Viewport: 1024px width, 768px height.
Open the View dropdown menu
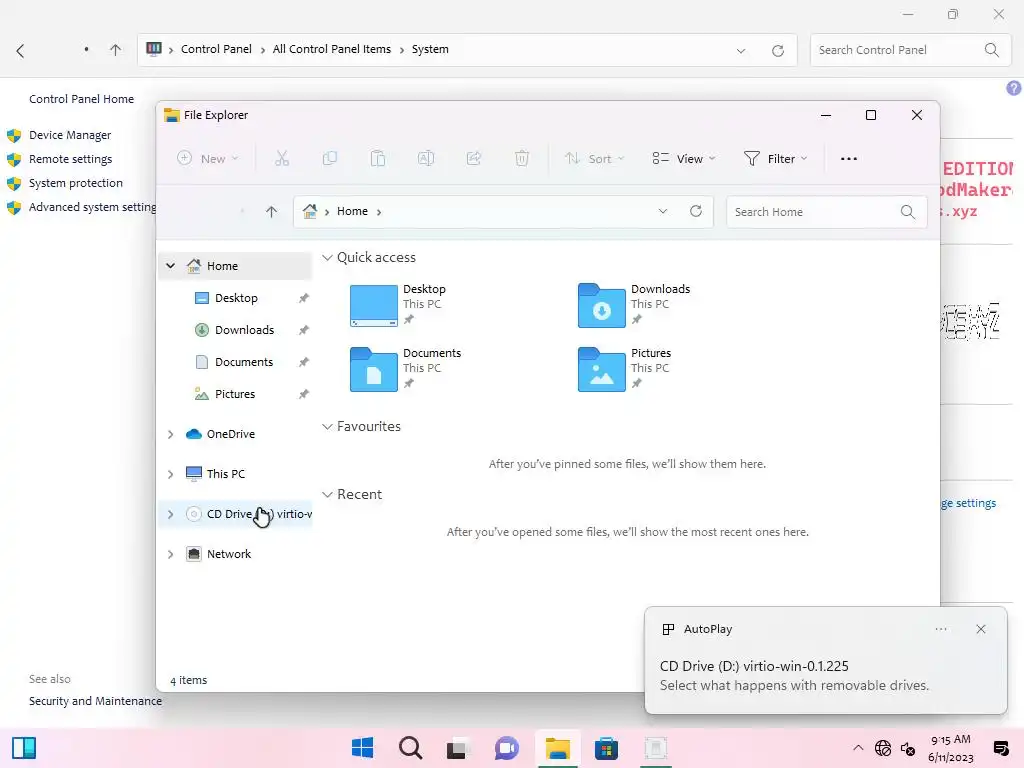point(684,159)
